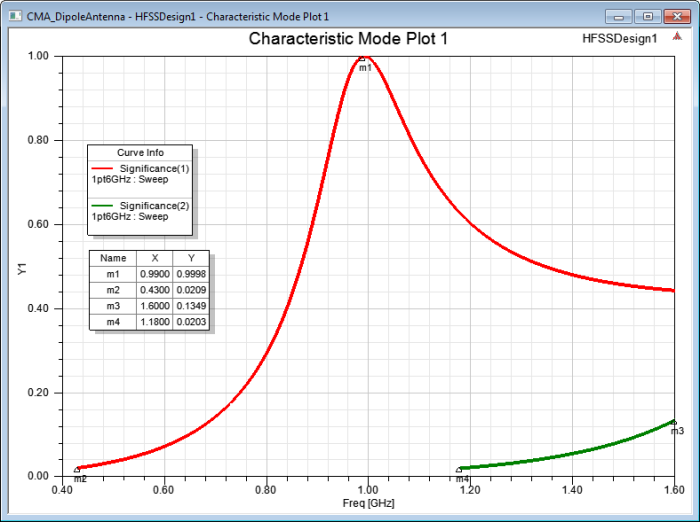Maximize the Characteristic Mode Plot window
700x522 pixels.
pos(647,16)
